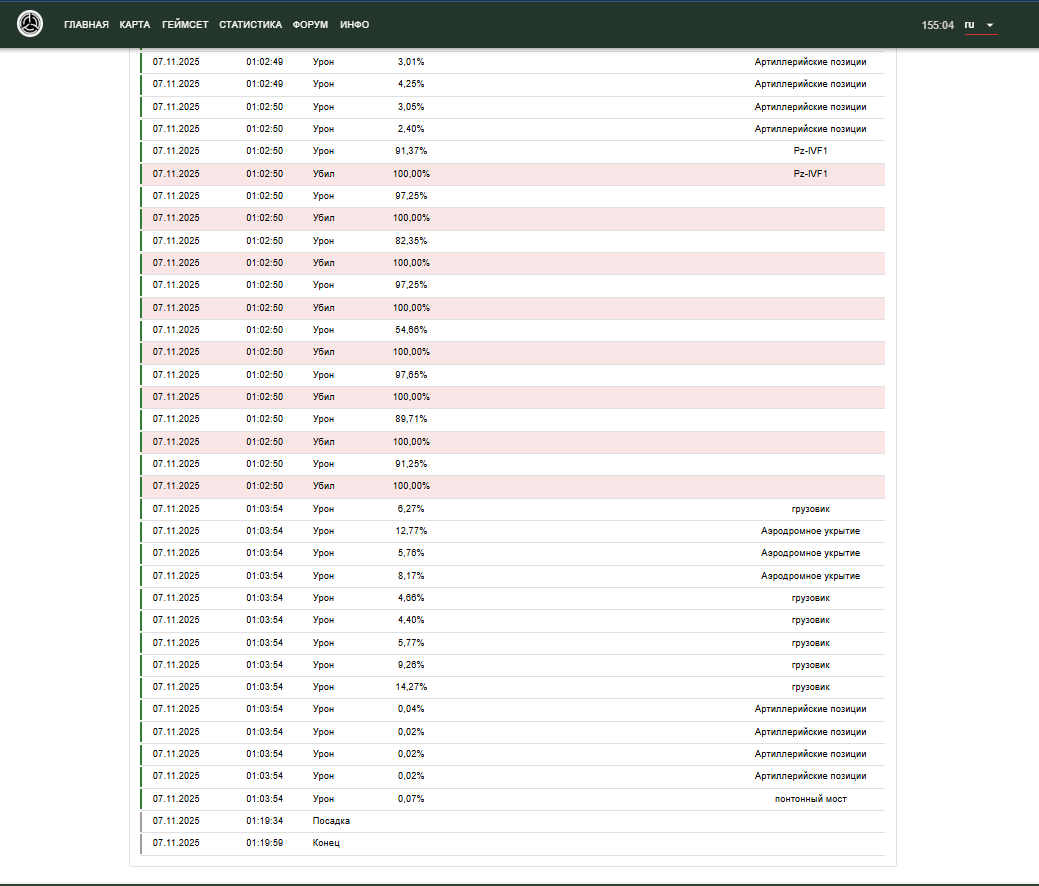Click the 155:04 timer in header
Screen dimensions: 1039x886
pyautogui.click(x=937, y=25)
